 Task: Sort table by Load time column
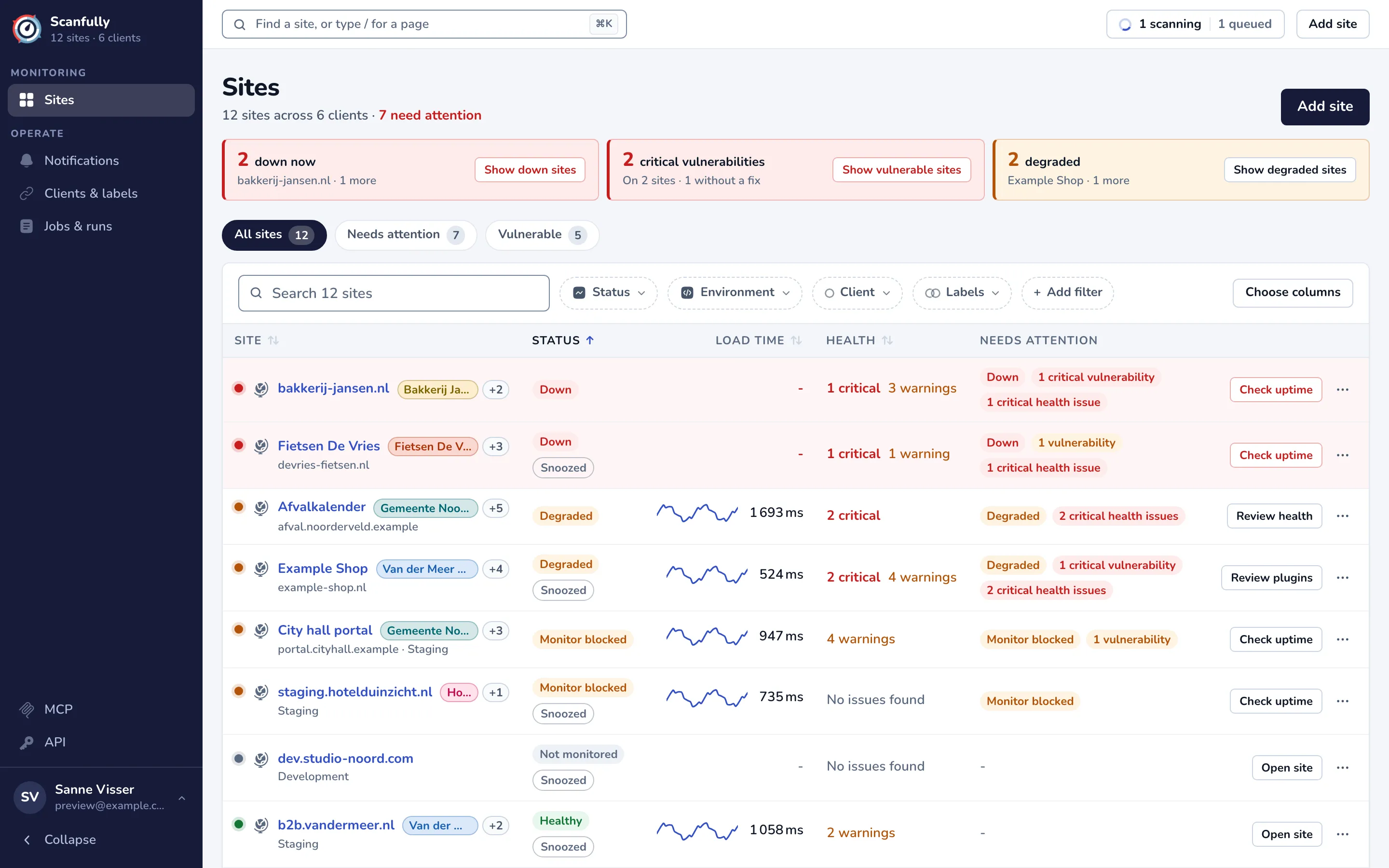pos(758,340)
